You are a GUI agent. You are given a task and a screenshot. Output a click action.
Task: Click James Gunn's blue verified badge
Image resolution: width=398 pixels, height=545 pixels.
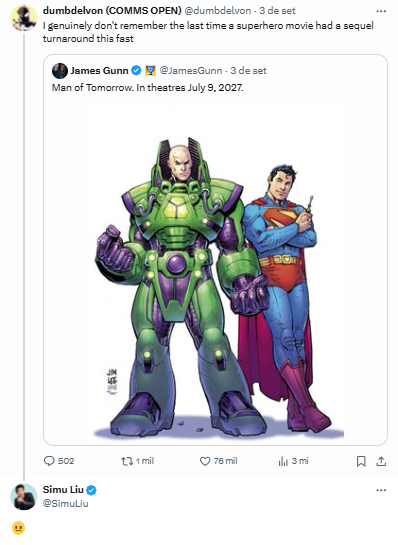point(136,71)
